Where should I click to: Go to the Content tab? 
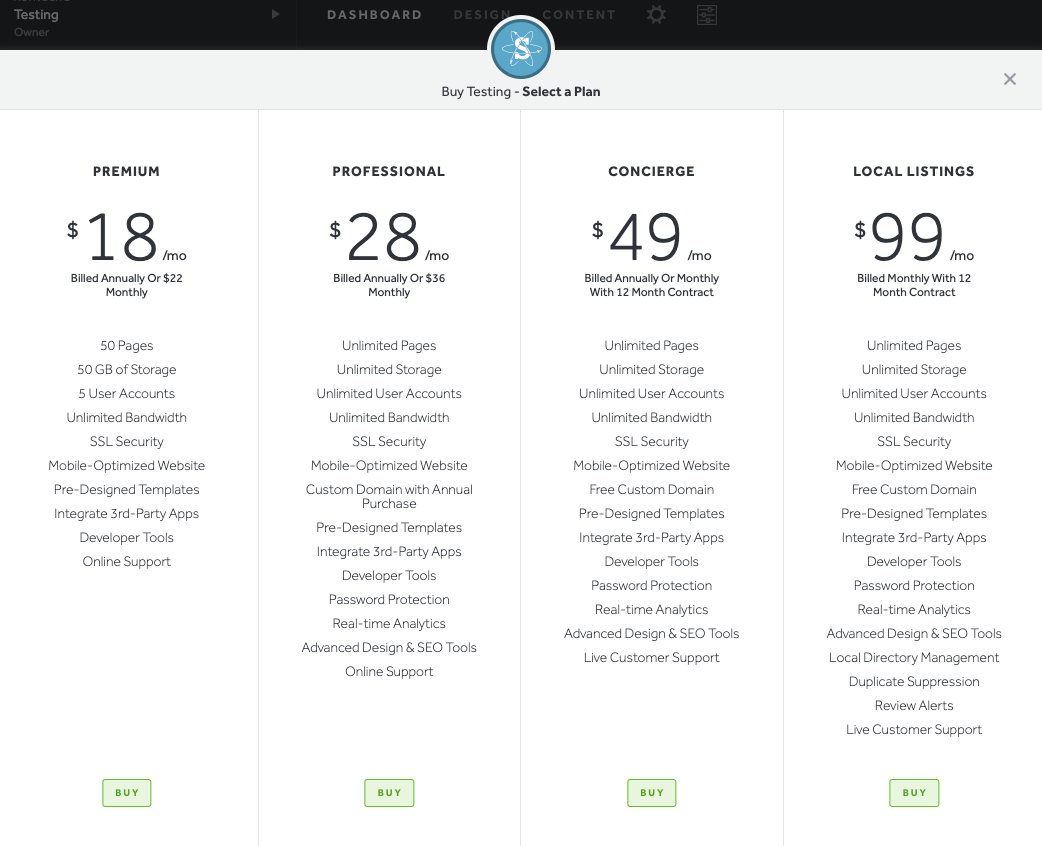click(579, 15)
